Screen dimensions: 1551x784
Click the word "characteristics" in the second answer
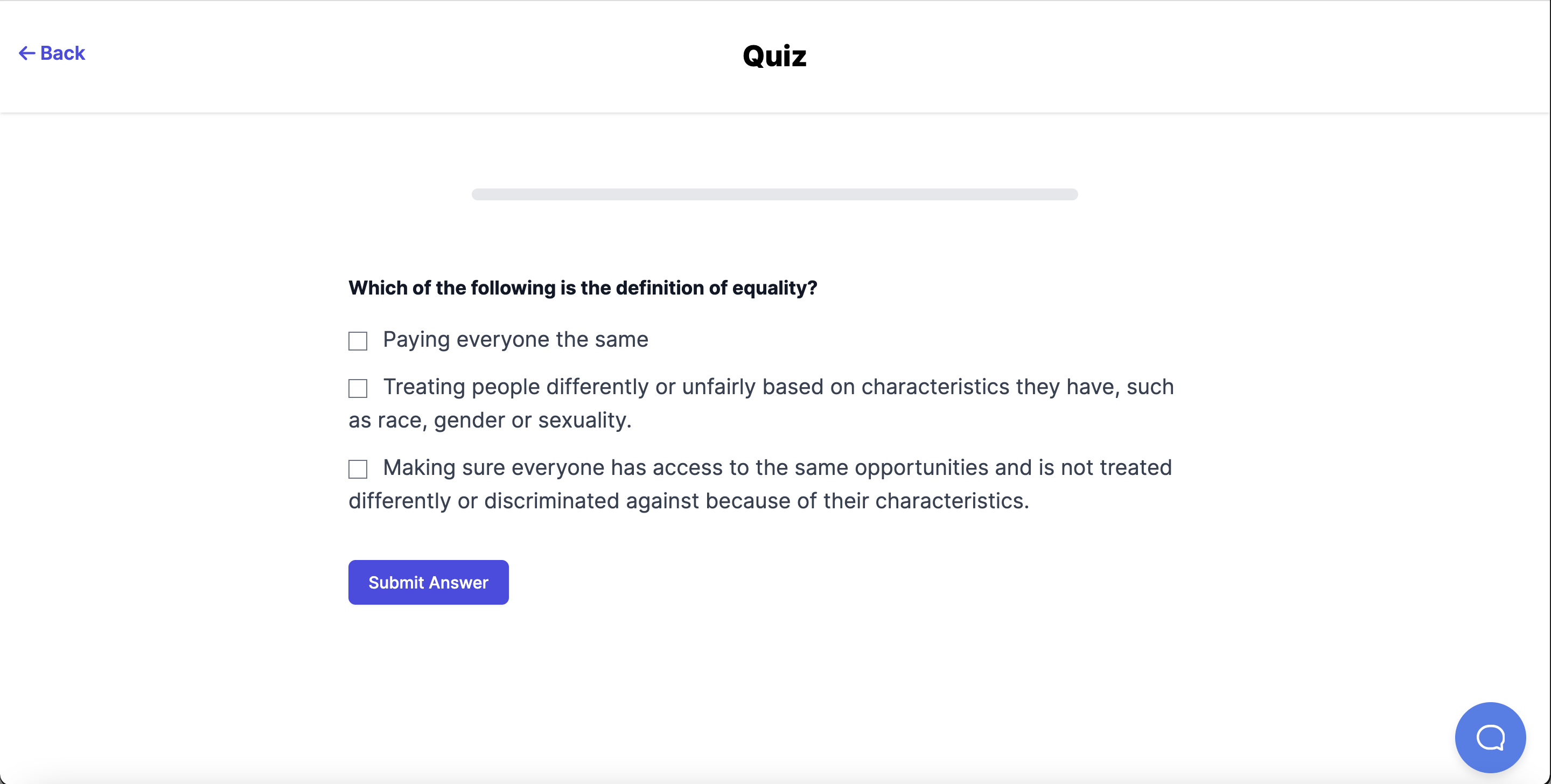coord(934,387)
